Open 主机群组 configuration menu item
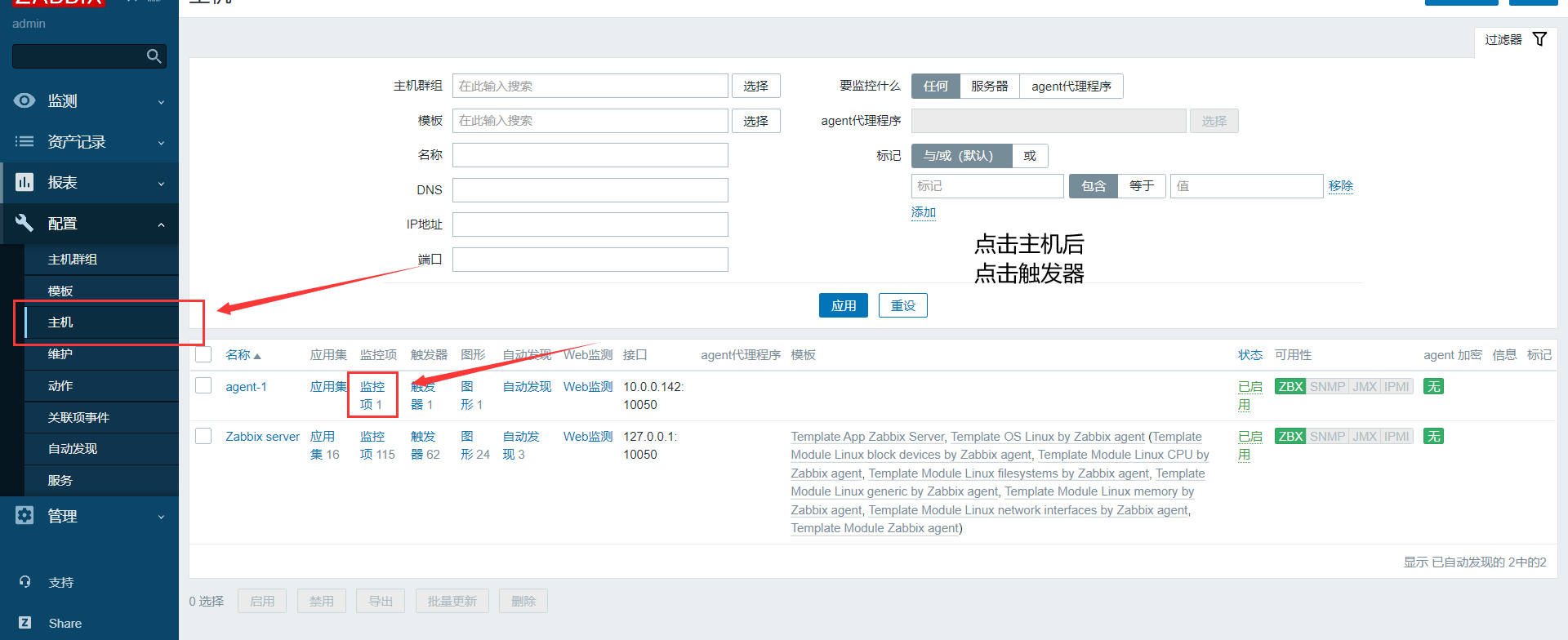Screen dimensions: 1568x640 [101, 260]
